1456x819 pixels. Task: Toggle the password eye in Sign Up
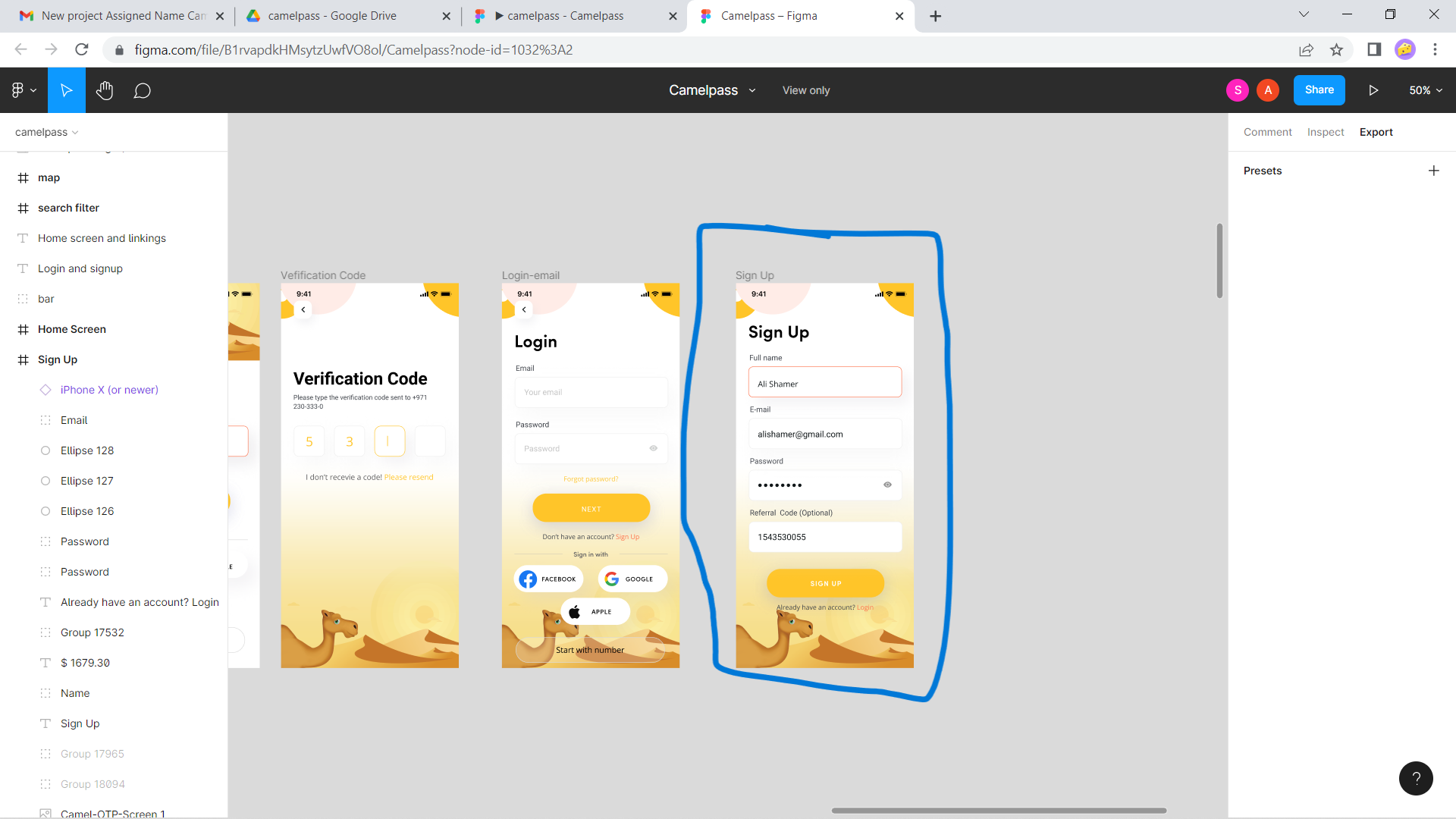(887, 485)
